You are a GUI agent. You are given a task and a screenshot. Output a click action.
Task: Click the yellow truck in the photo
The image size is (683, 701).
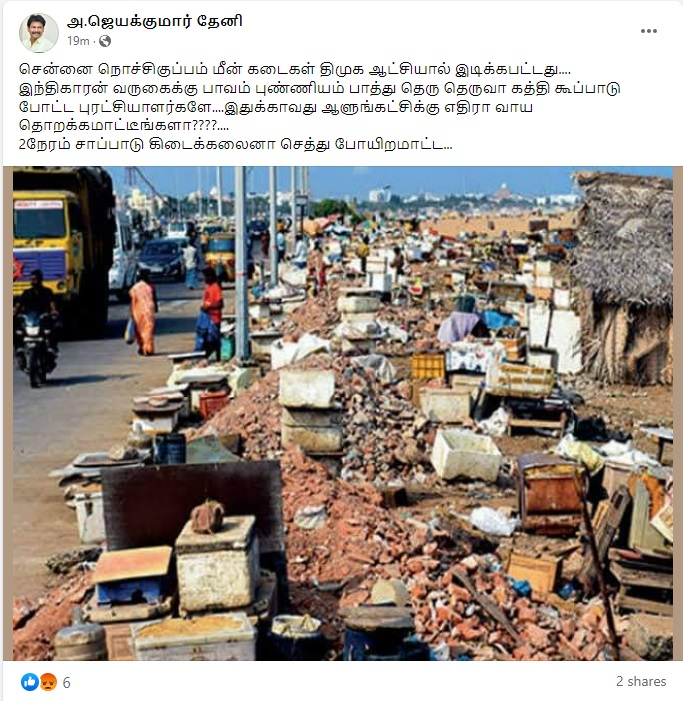click(x=63, y=248)
